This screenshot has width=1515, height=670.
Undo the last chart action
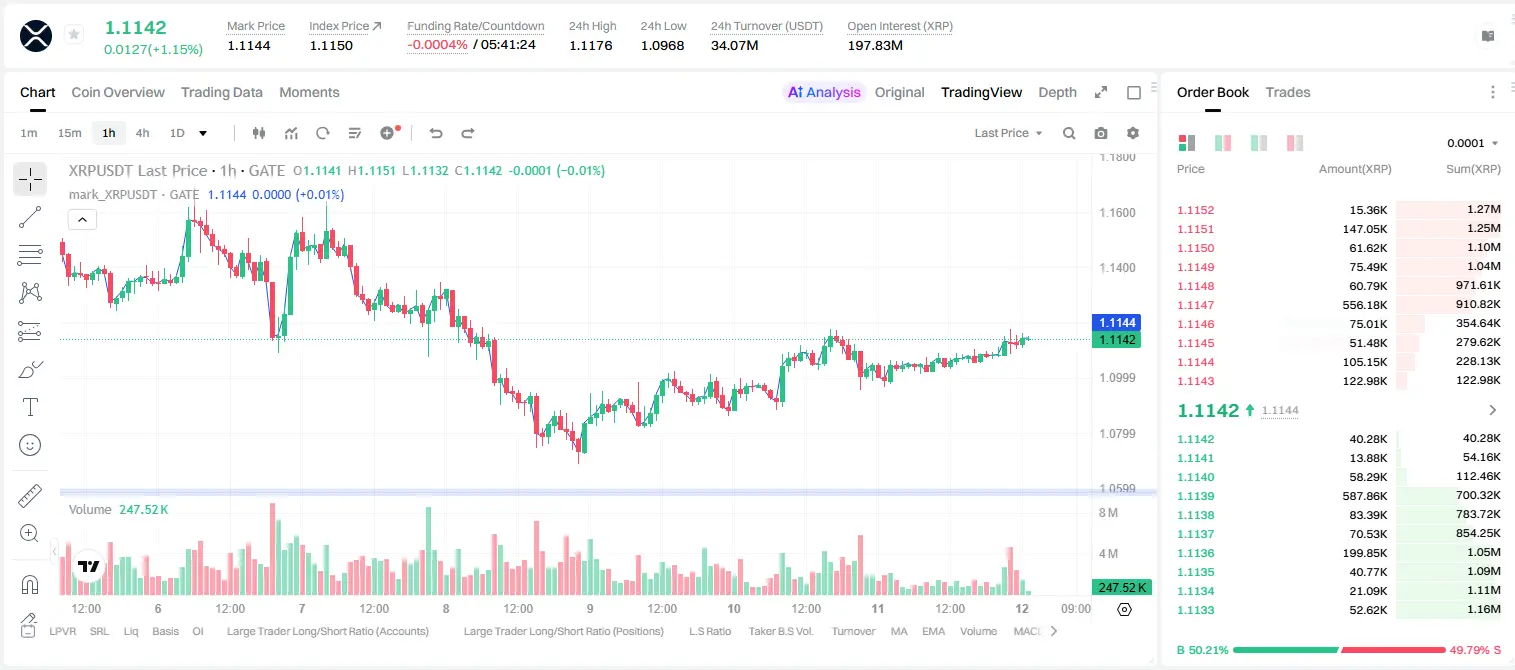click(436, 133)
